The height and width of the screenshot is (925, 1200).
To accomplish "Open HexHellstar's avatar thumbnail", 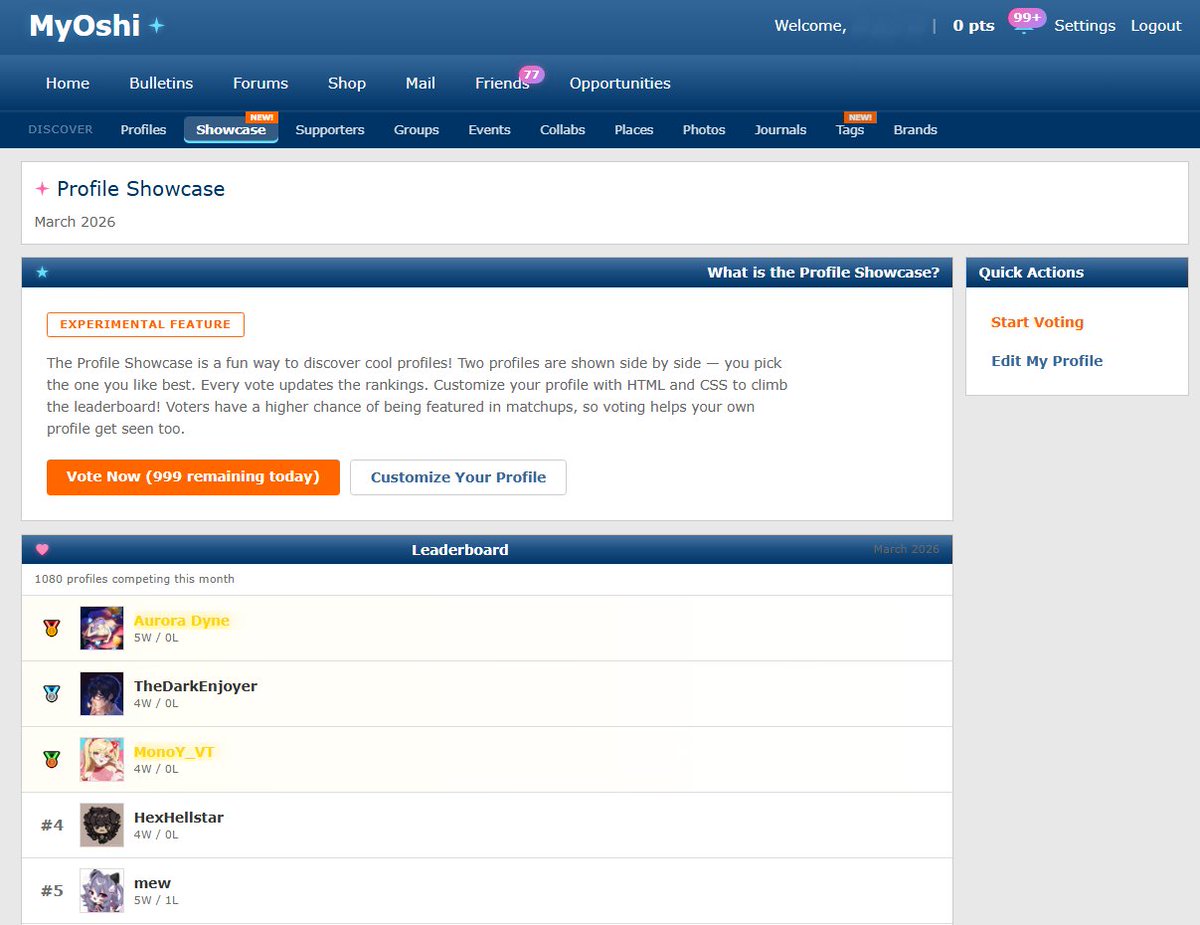I will click(102, 825).
